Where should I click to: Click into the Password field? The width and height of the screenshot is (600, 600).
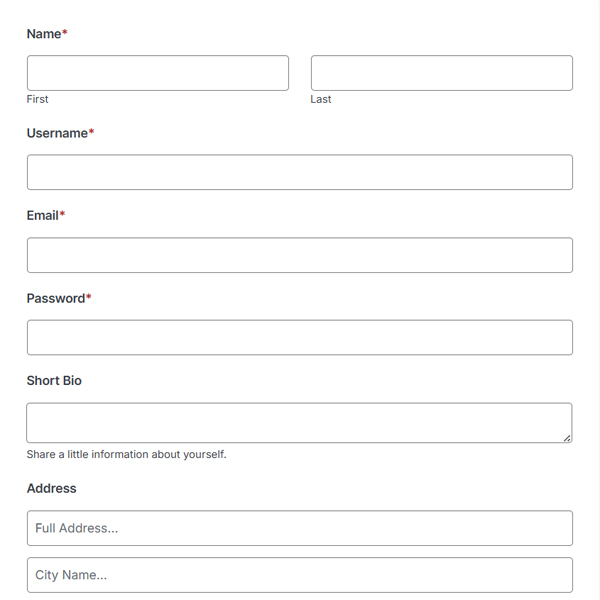tap(299, 337)
